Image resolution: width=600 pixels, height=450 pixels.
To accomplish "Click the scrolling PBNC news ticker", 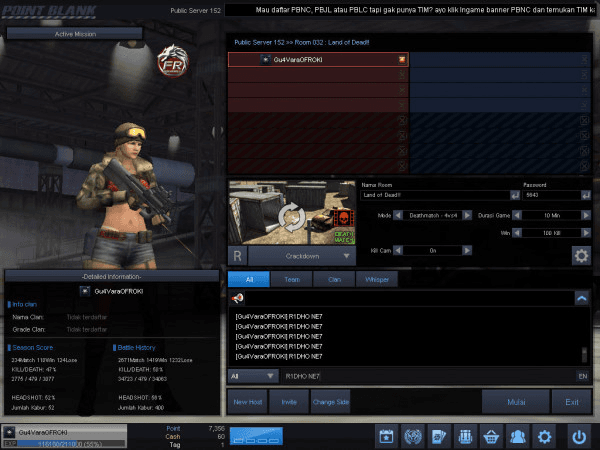I will [x=410, y=10].
